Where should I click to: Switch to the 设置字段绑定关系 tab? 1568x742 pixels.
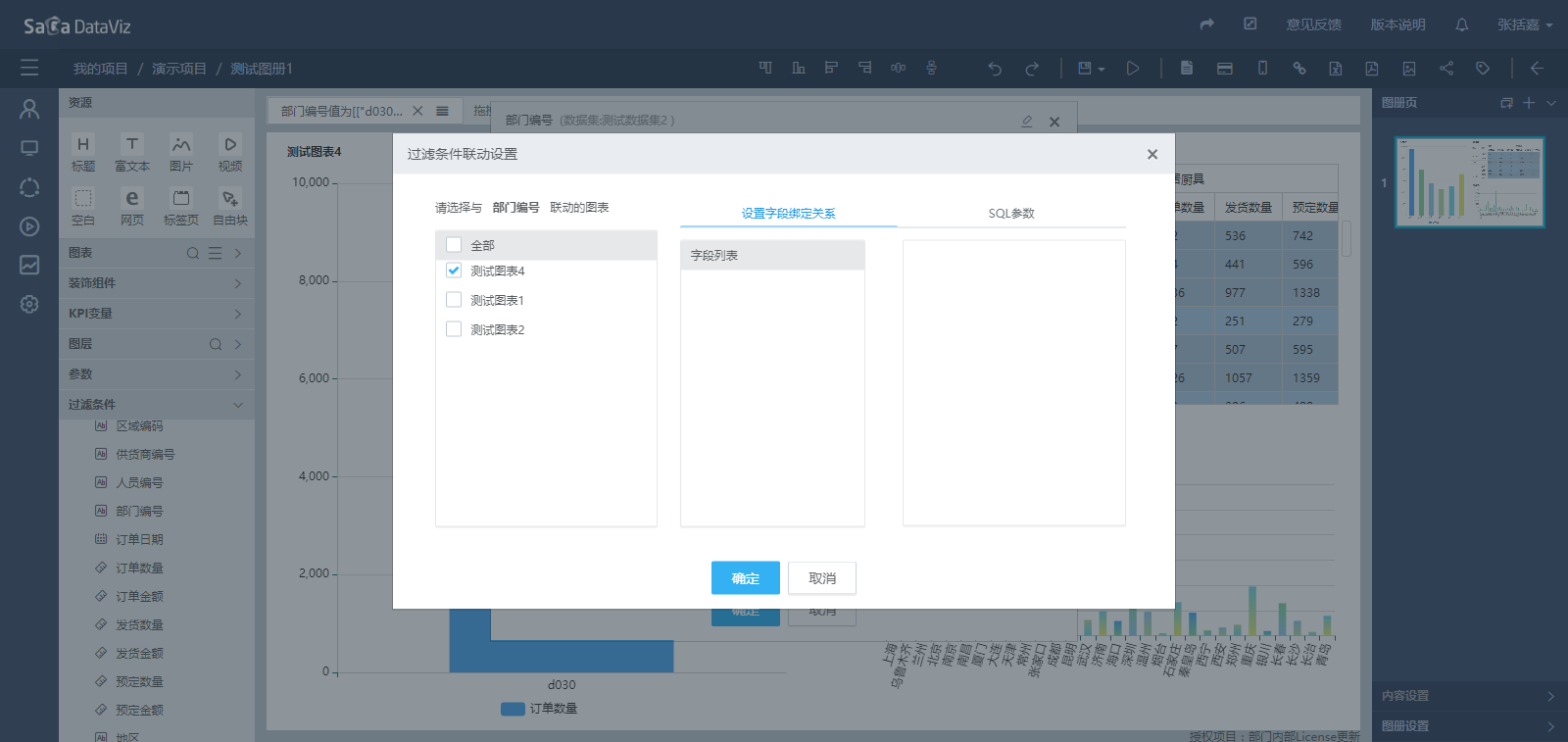pyautogui.click(x=789, y=213)
